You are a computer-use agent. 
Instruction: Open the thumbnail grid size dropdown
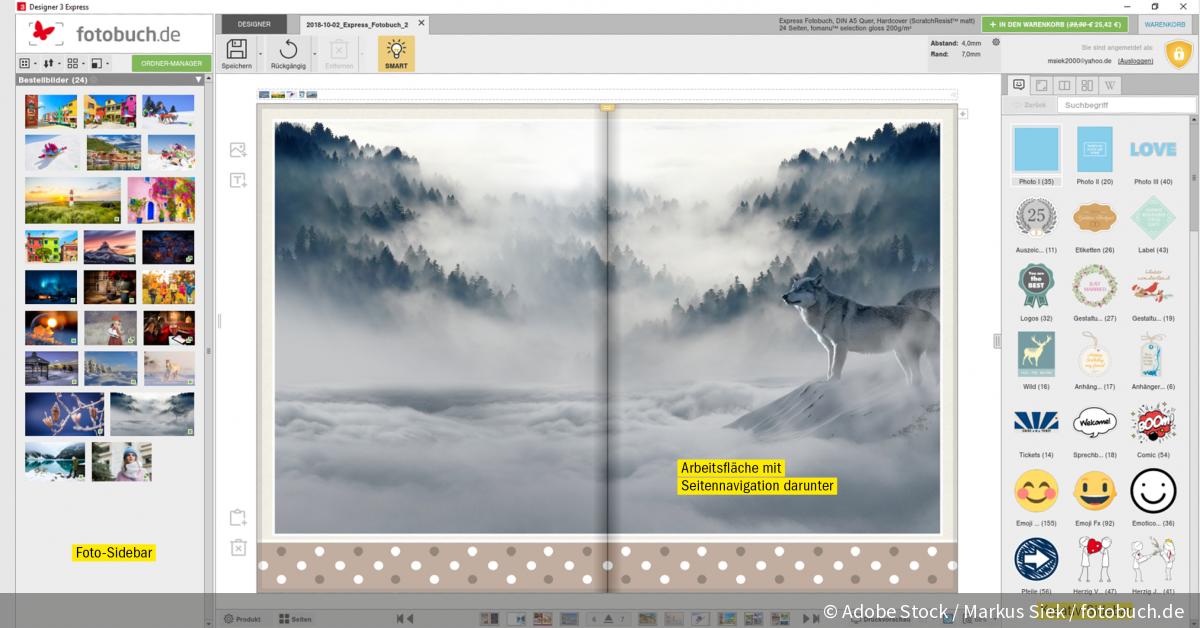click(75, 63)
